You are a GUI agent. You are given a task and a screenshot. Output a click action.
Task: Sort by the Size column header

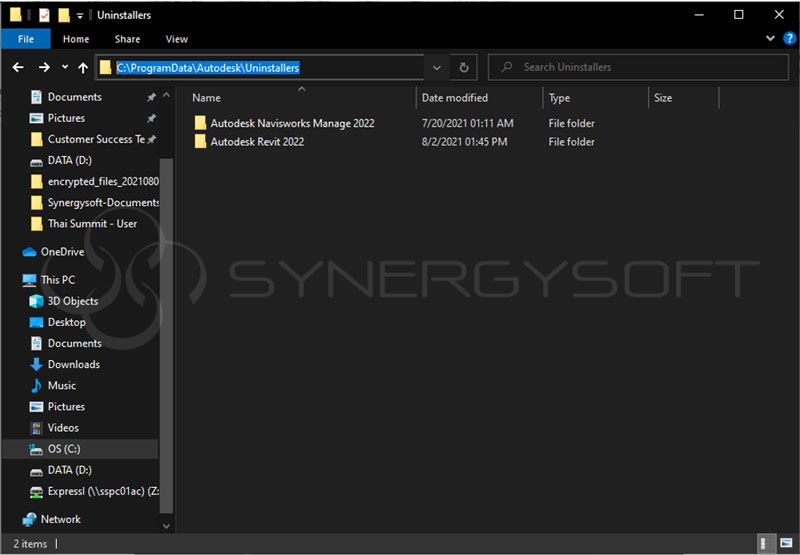pos(663,98)
